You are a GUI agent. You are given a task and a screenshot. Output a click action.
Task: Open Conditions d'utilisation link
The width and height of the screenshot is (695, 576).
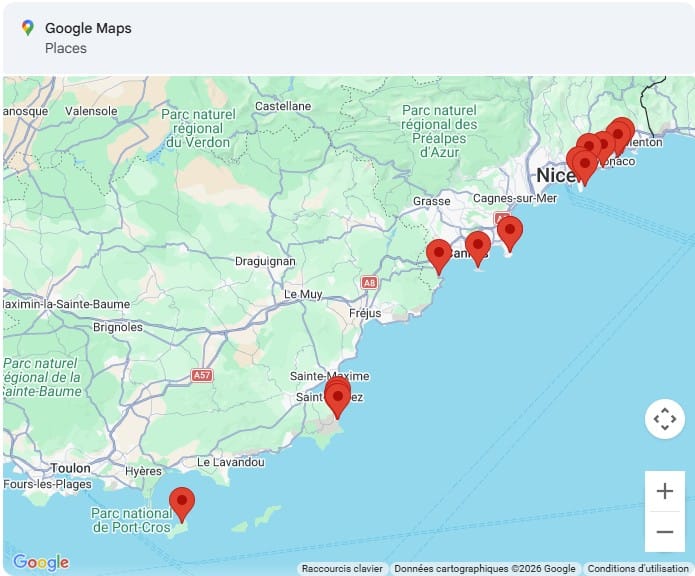tap(638, 568)
